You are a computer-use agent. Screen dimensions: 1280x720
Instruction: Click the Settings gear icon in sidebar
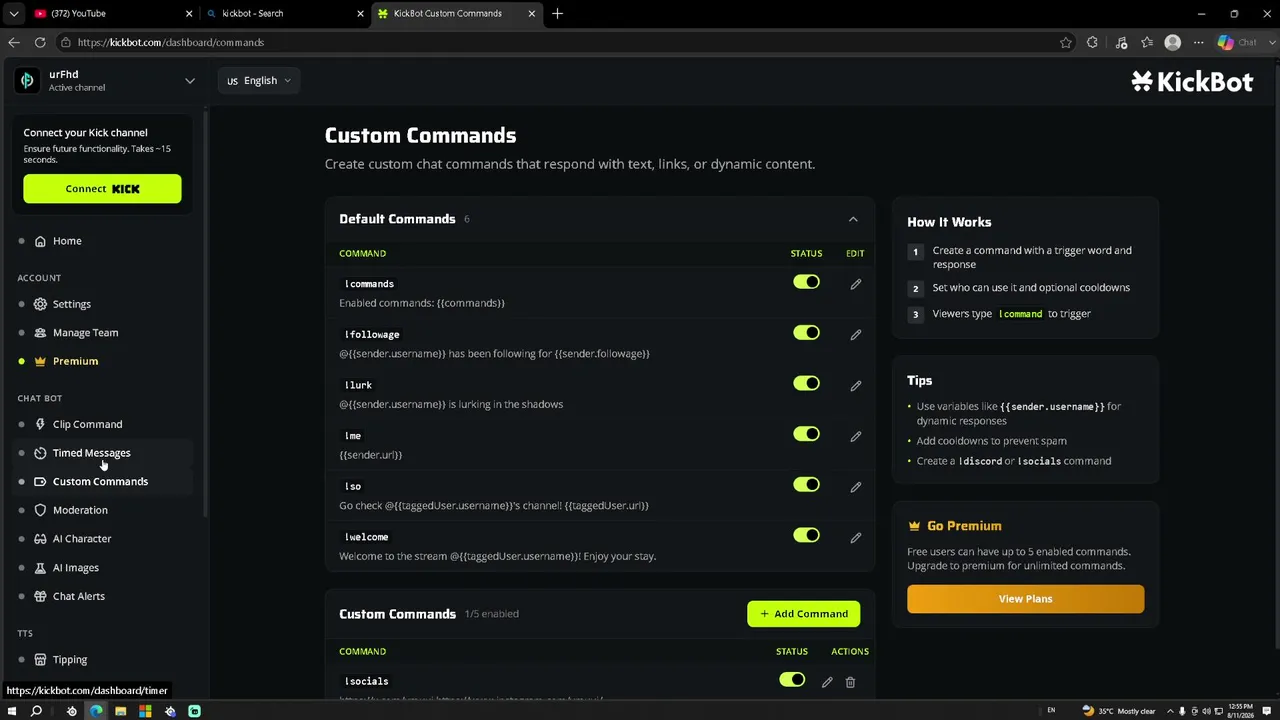[x=40, y=304]
